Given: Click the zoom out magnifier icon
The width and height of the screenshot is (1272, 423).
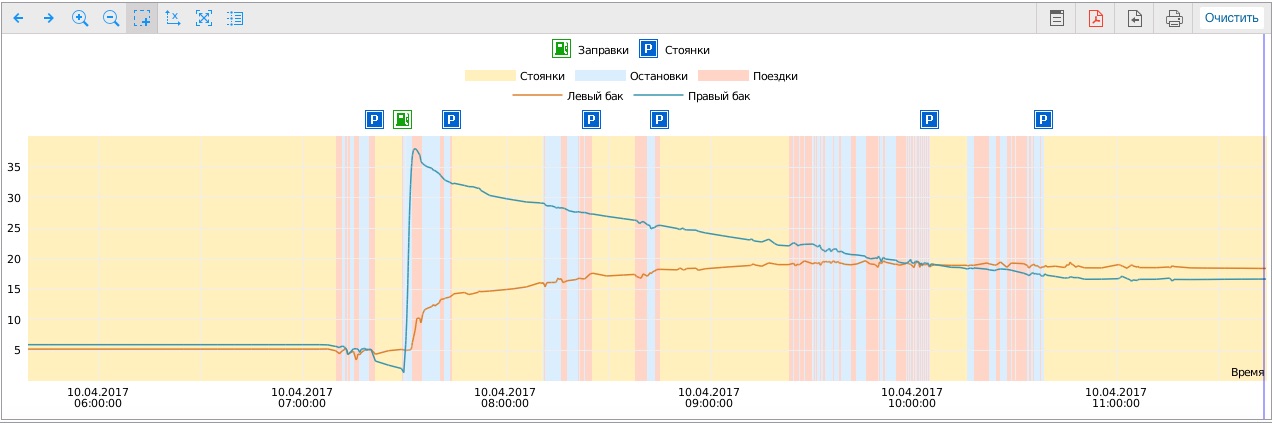Looking at the screenshot, I should [111, 18].
